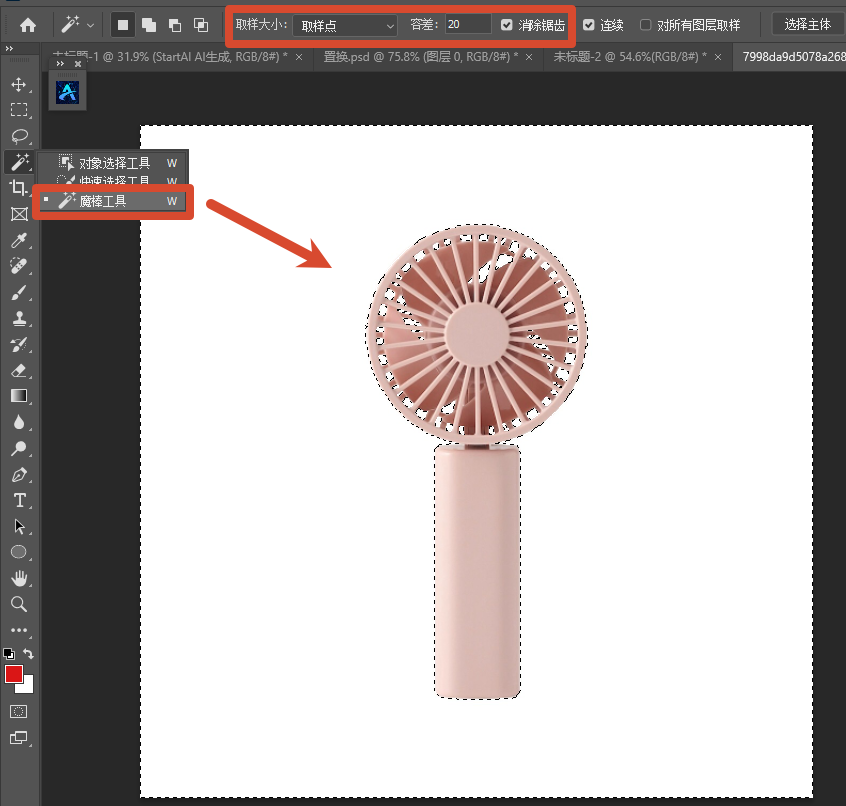Viewport: 846px width, 806px height.
Task: Expand the toolbar double-arrow toggle
Action: coord(9,49)
